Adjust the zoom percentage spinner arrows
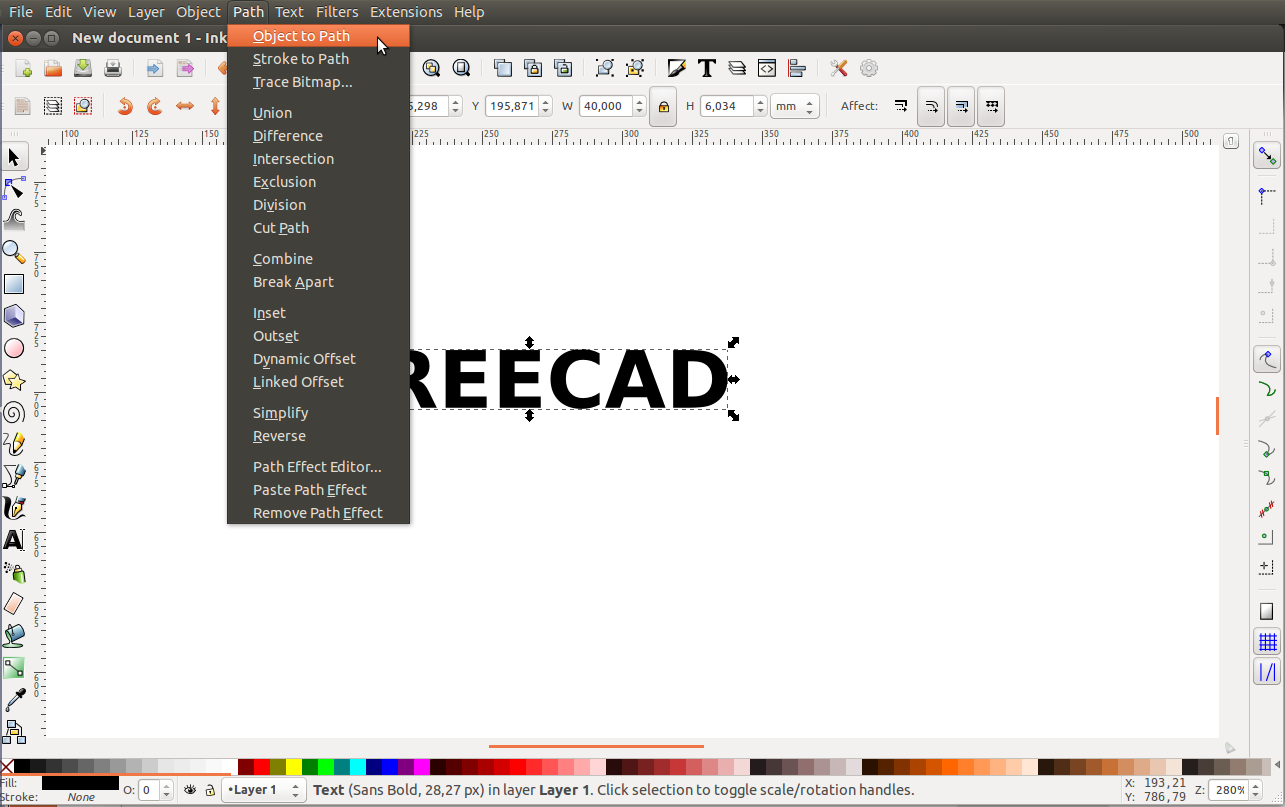Image resolution: width=1285 pixels, height=807 pixels. coord(1255,790)
